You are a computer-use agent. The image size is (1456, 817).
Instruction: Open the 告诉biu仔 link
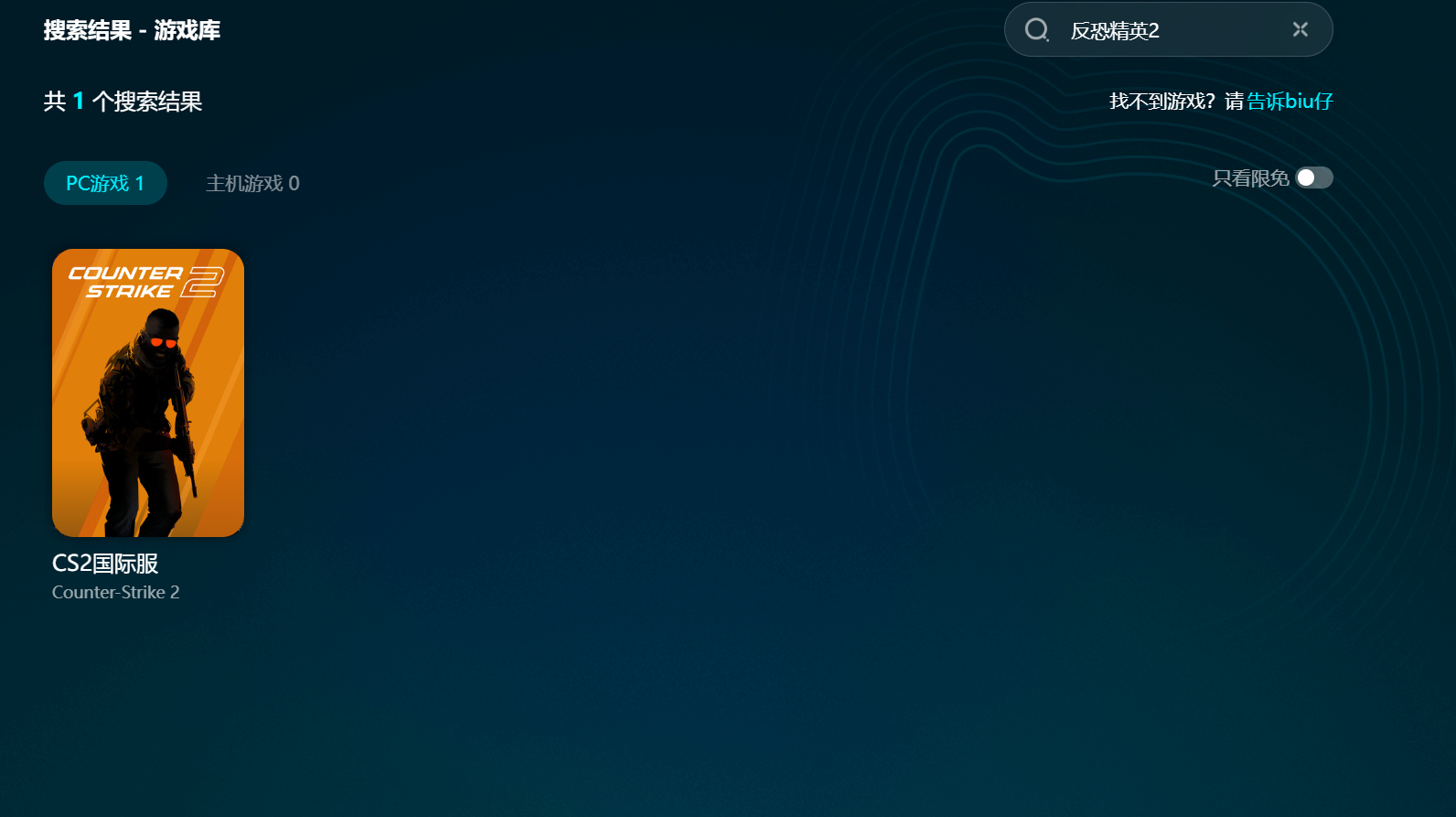[1290, 101]
